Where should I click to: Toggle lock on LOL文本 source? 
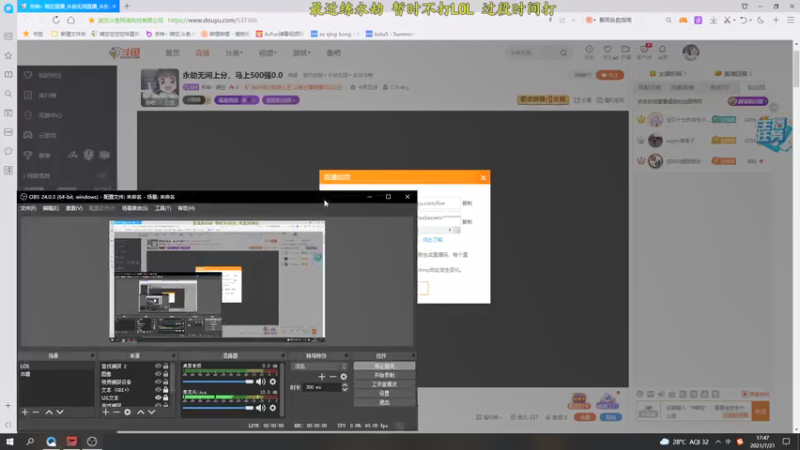[x=165, y=397]
